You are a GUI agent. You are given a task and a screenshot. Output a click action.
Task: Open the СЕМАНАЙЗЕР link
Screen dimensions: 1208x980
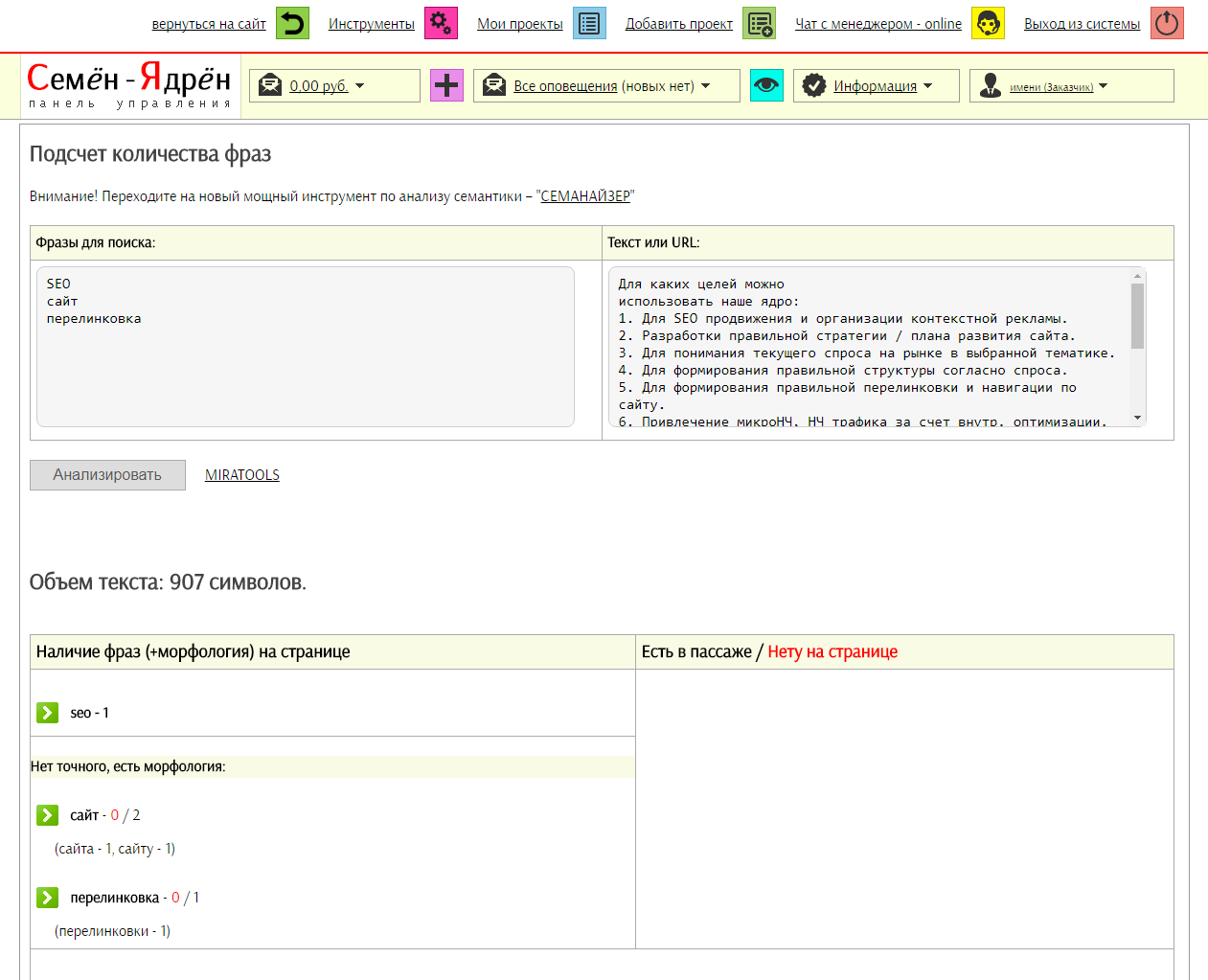[585, 196]
